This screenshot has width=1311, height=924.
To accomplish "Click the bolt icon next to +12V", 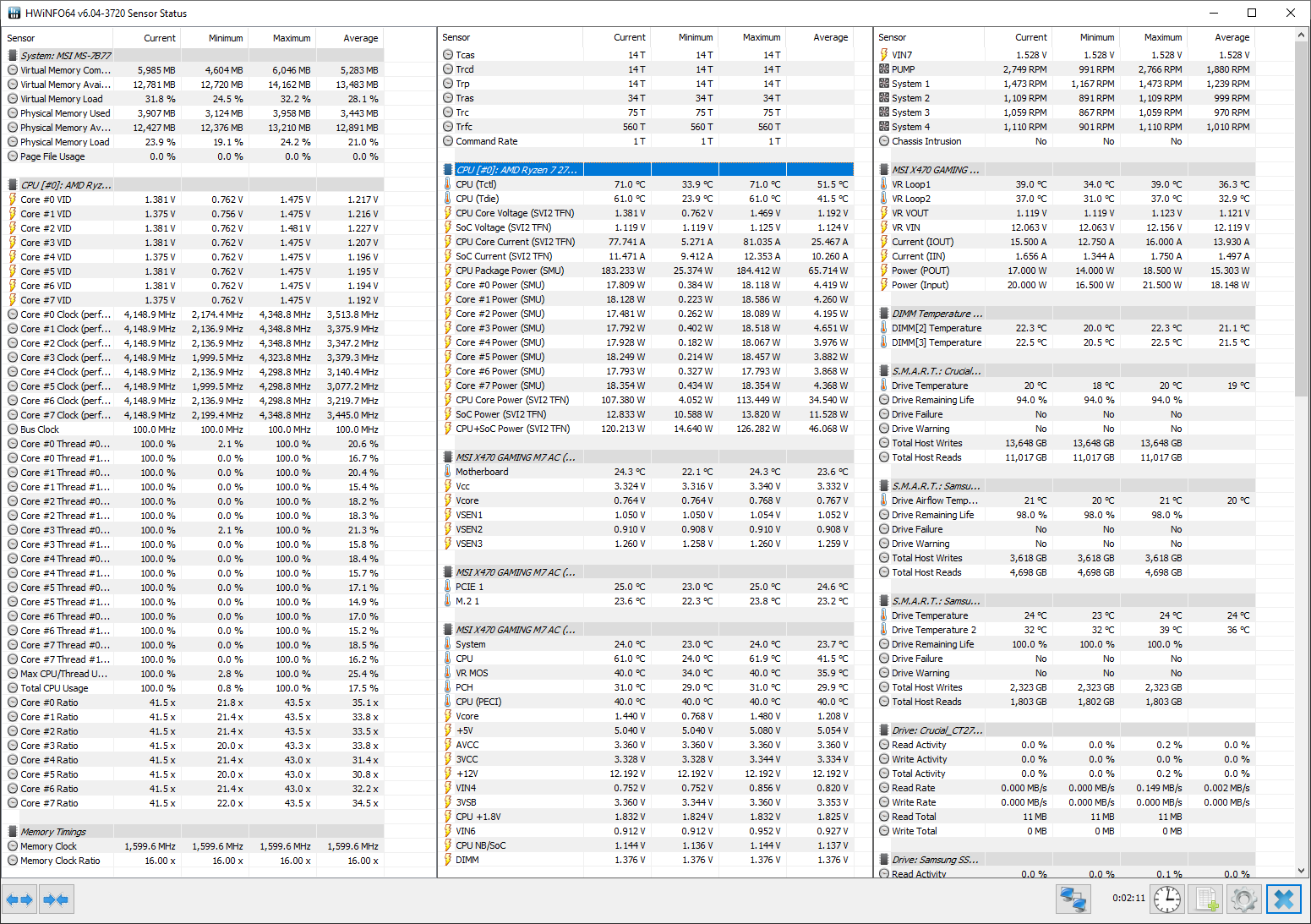I will tap(448, 774).
